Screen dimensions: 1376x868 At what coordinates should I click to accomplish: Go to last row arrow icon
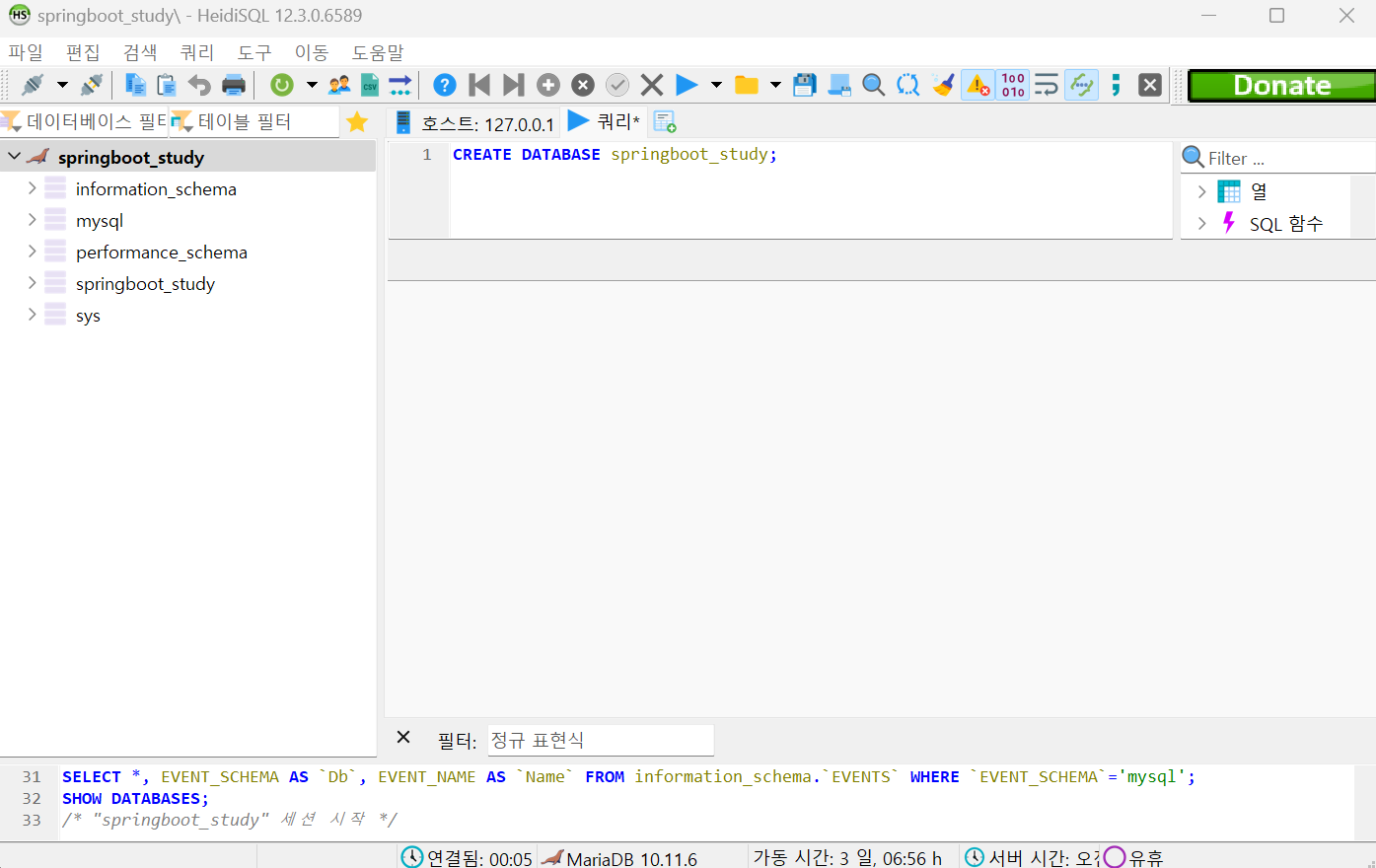pos(513,85)
